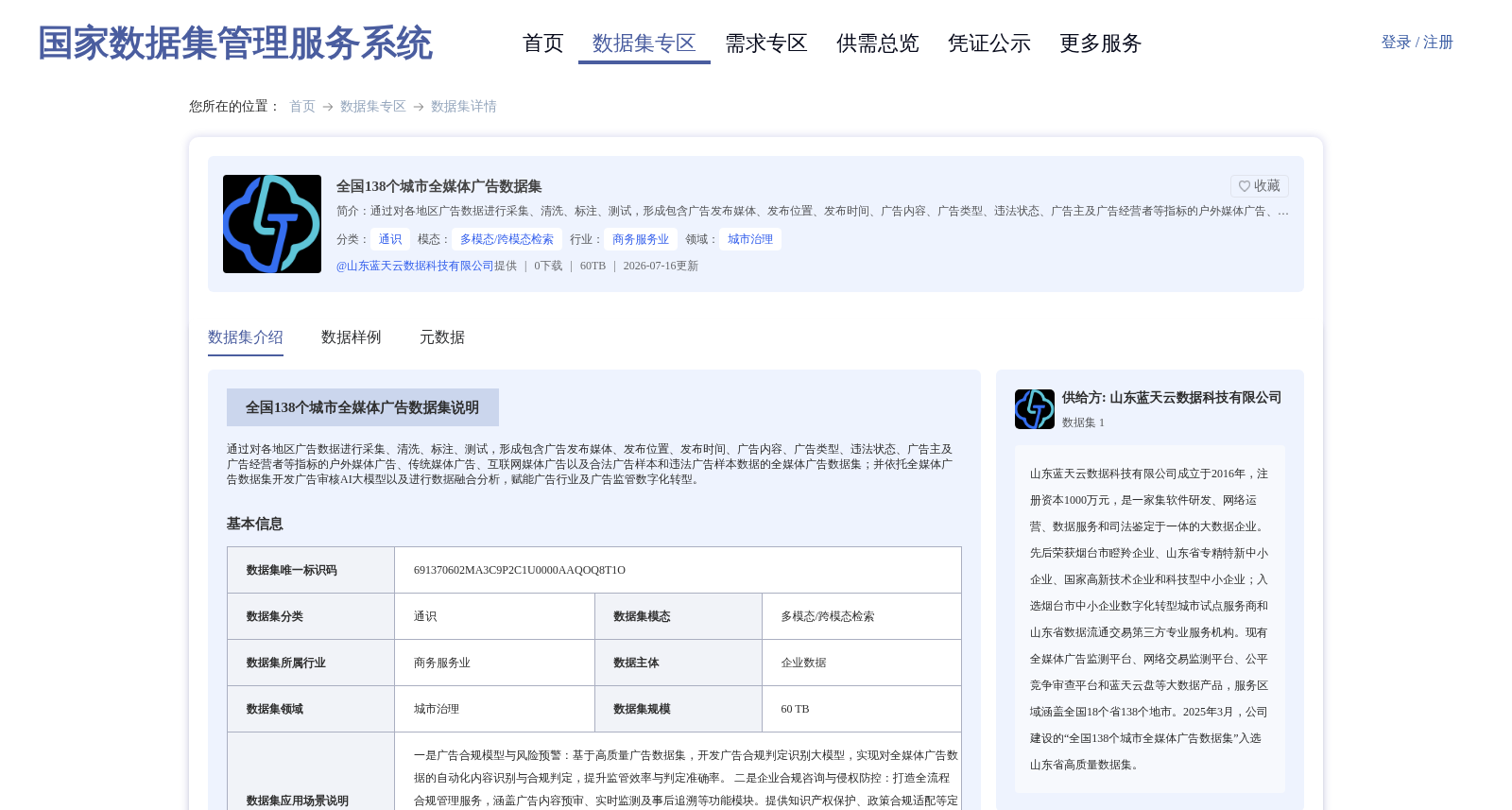Click the 供给方: 山东蓝天云数据科技有限公司 heading

click(x=1172, y=398)
